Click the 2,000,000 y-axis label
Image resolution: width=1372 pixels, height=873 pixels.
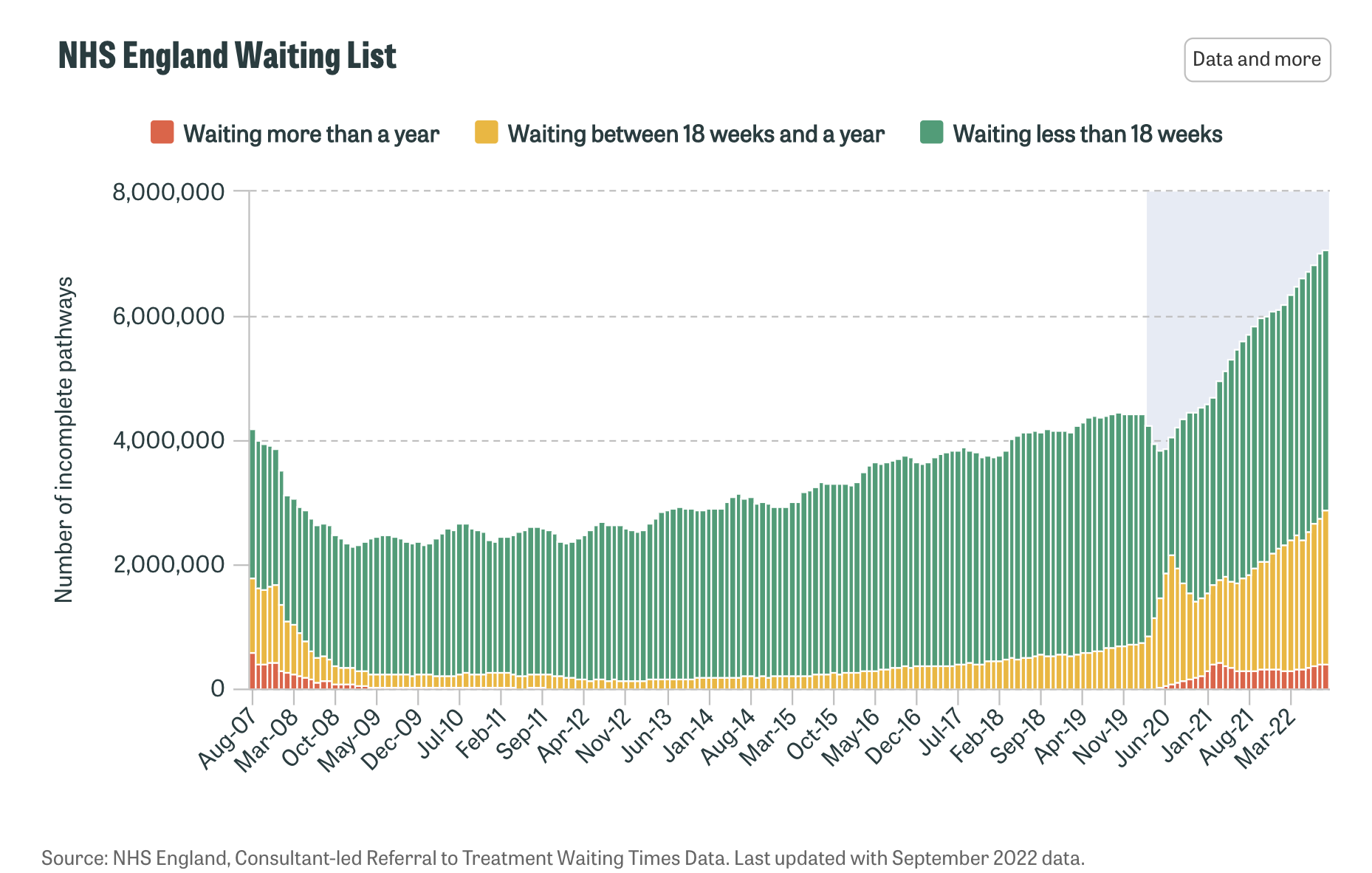click(168, 565)
